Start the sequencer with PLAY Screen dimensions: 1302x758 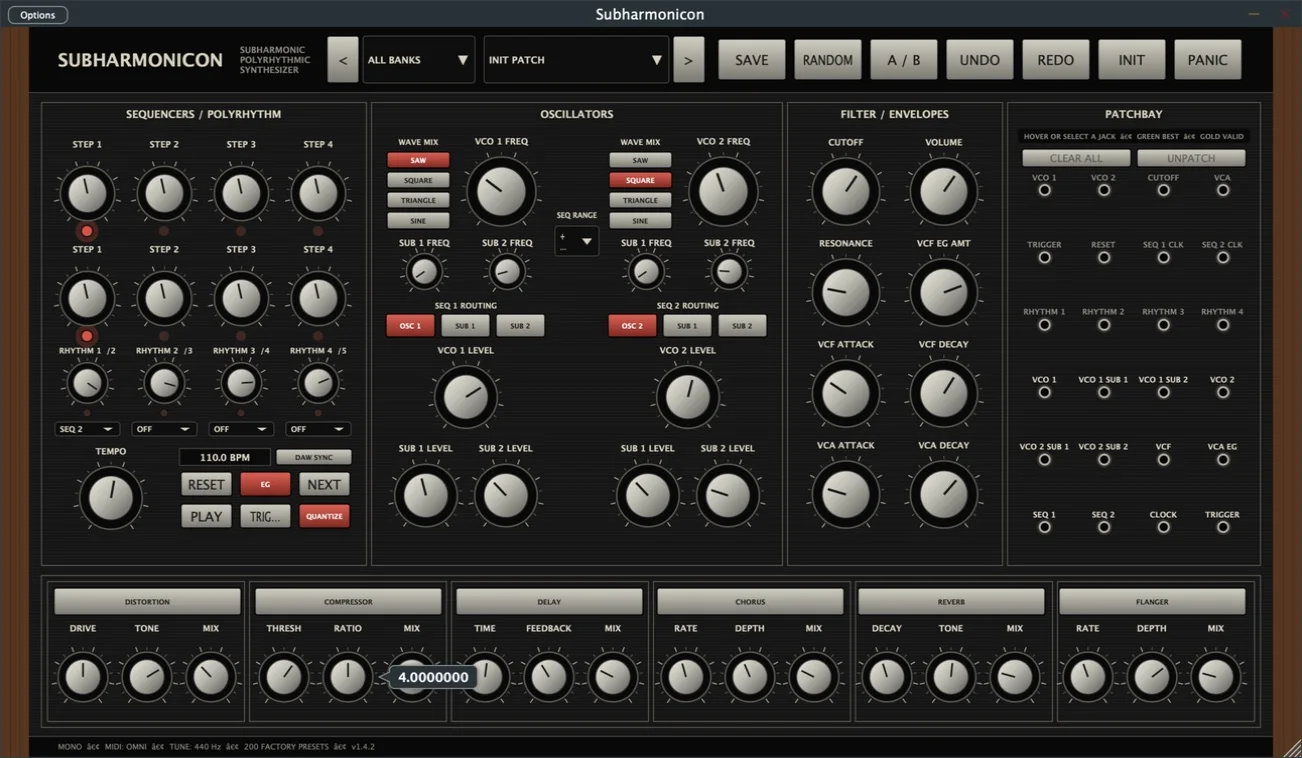[x=206, y=516]
